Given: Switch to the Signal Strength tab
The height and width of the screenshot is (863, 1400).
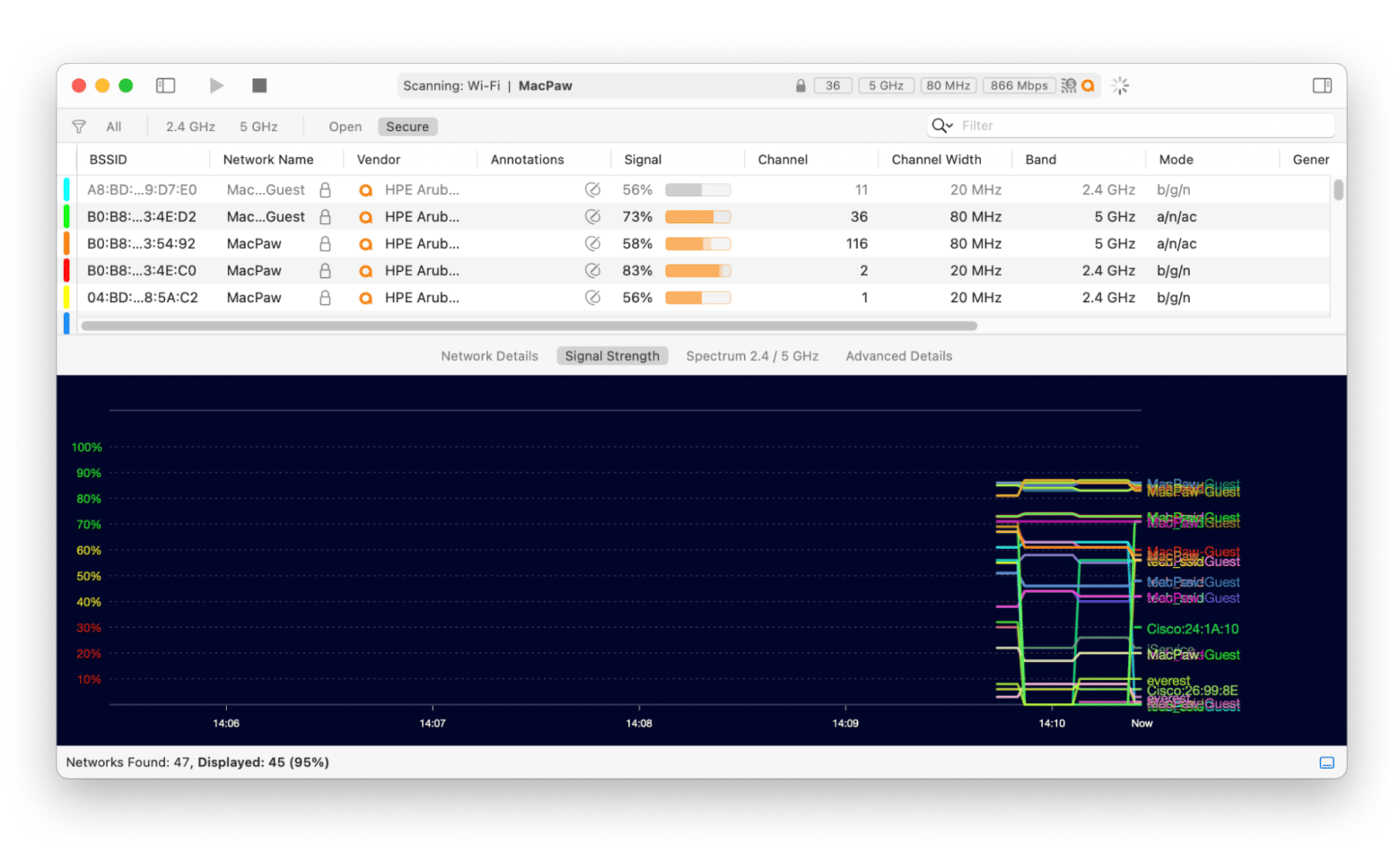Looking at the screenshot, I should [612, 356].
